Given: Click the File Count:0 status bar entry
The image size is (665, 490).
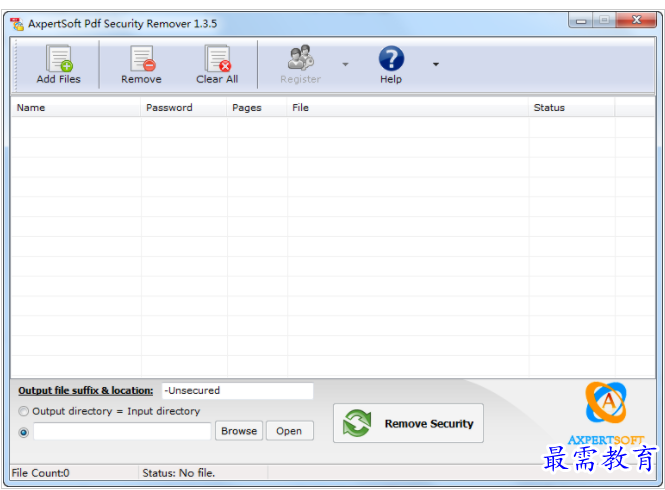Looking at the screenshot, I should coord(41,473).
